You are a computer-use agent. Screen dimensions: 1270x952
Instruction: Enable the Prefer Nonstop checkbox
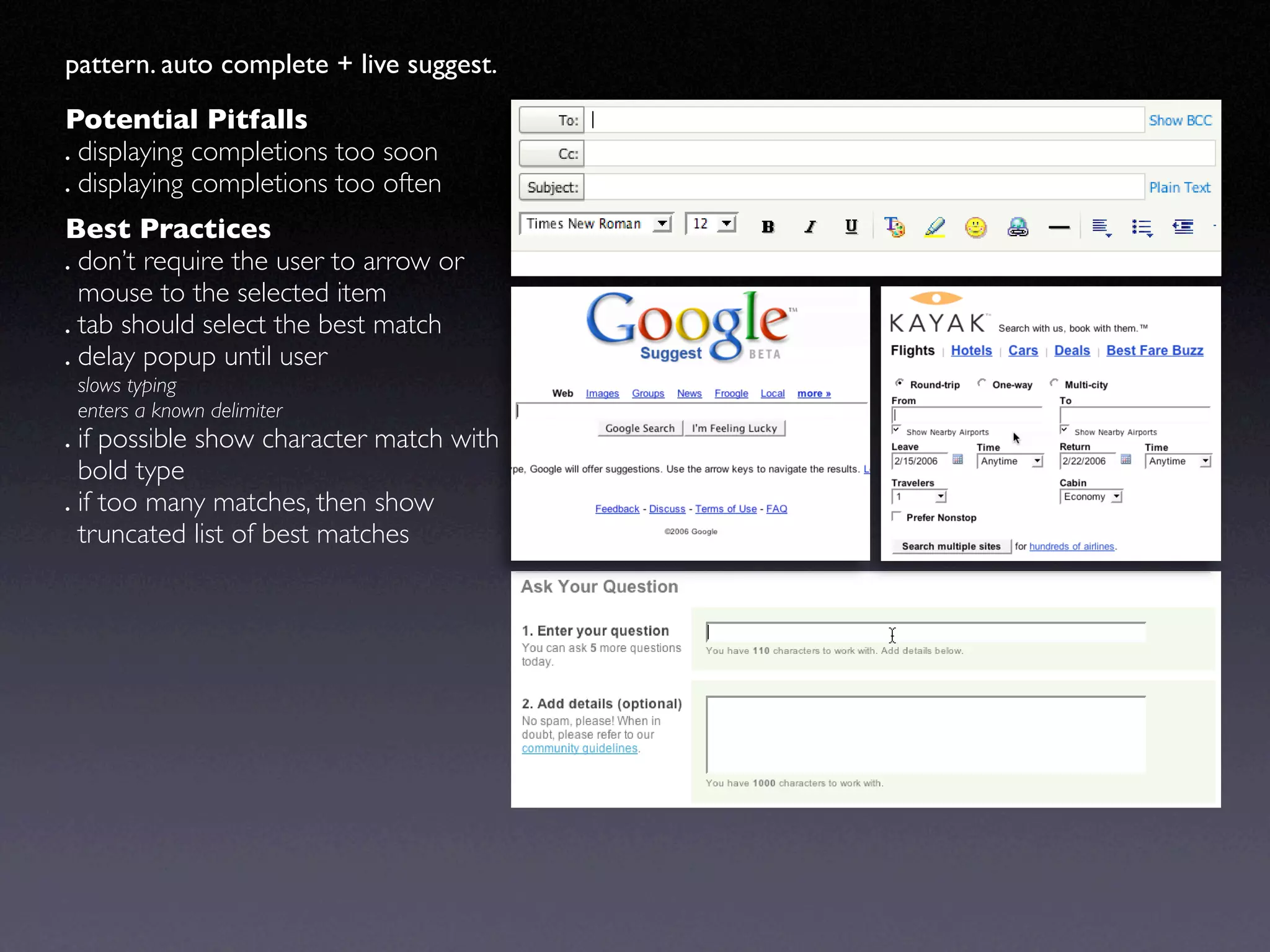click(x=896, y=516)
